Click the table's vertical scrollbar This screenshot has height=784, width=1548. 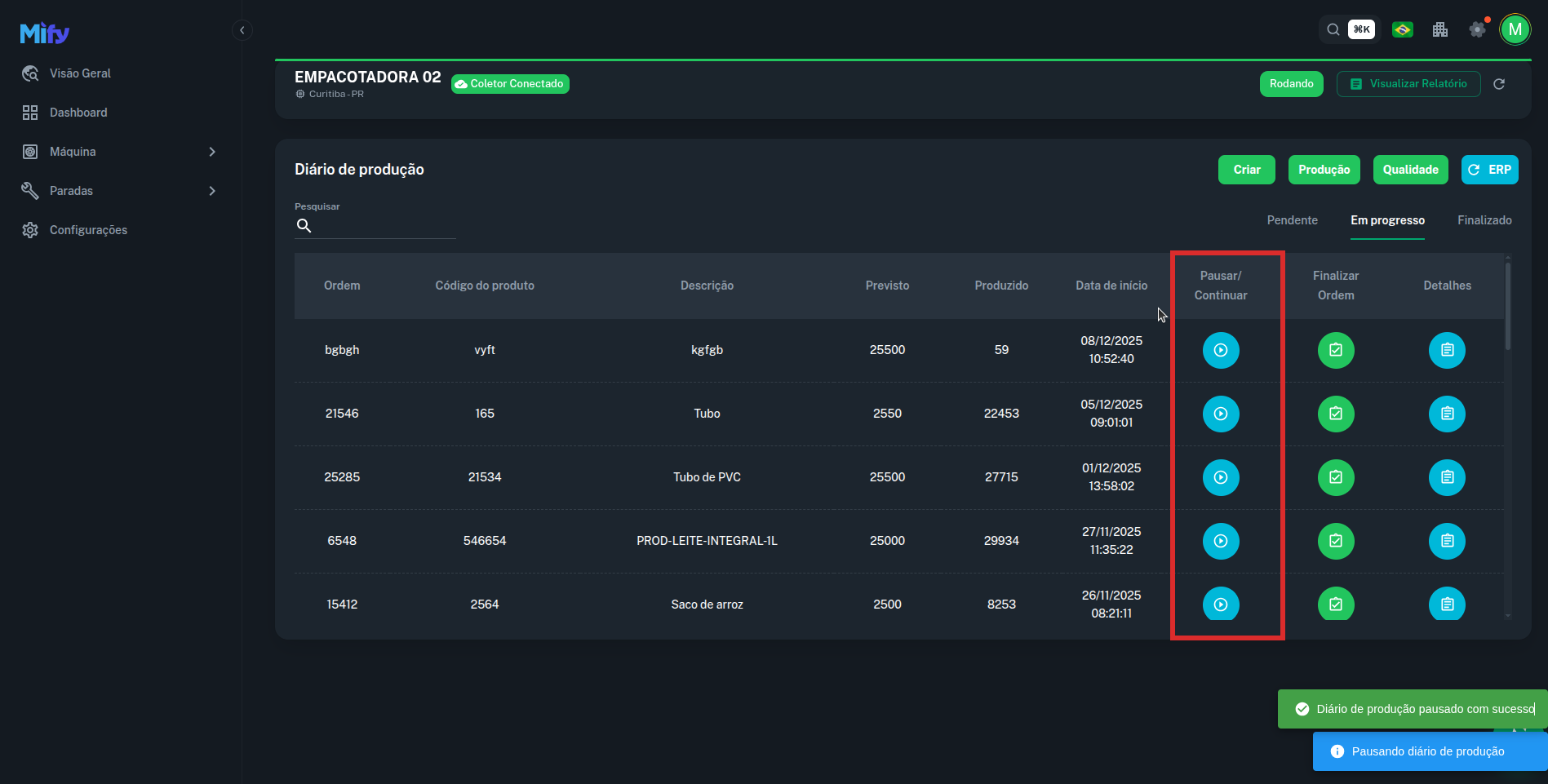pyautogui.click(x=1507, y=306)
